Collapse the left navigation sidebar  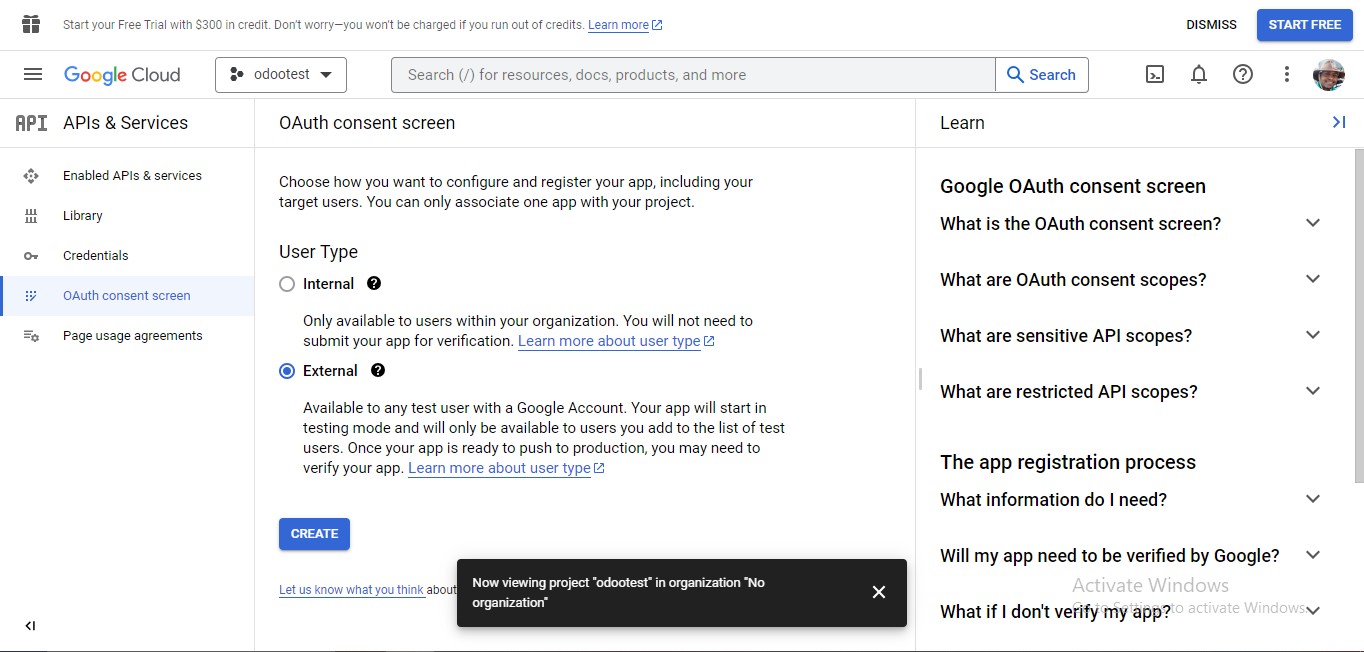30,626
